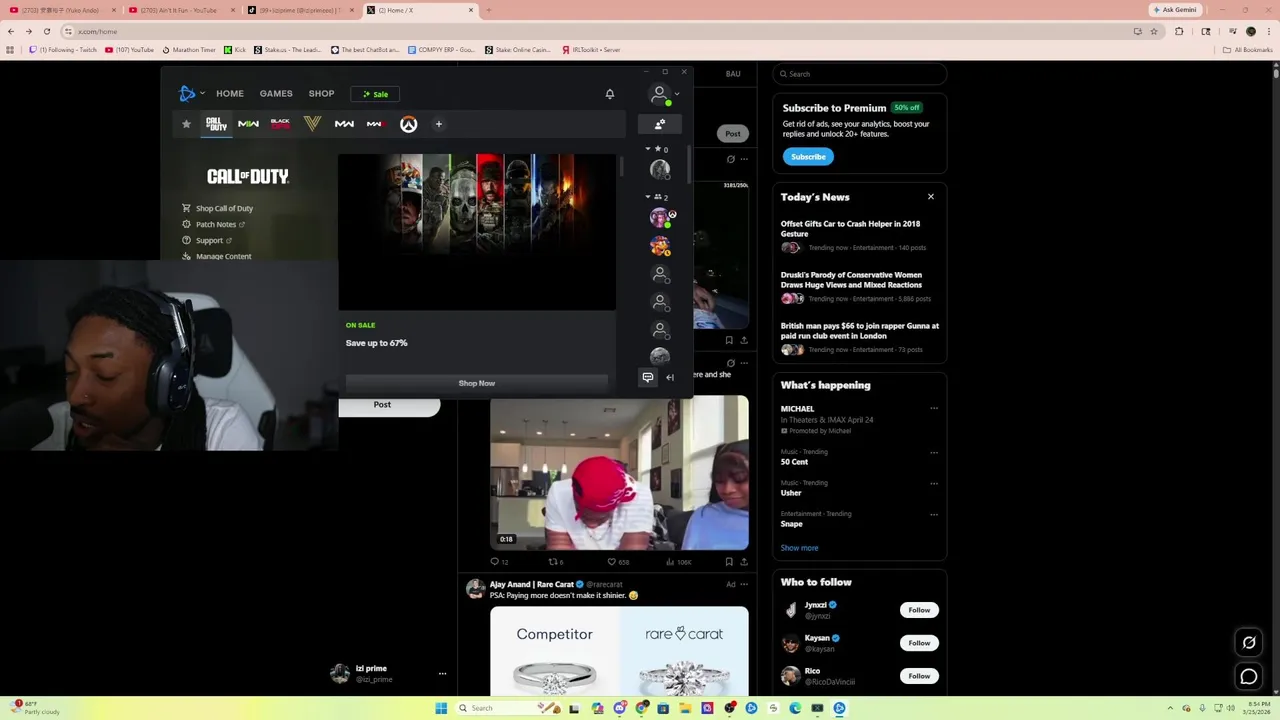This screenshot has height=720, width=1280.
Task: Select the Call of Duty game tab icon
Action: point(216,124)
